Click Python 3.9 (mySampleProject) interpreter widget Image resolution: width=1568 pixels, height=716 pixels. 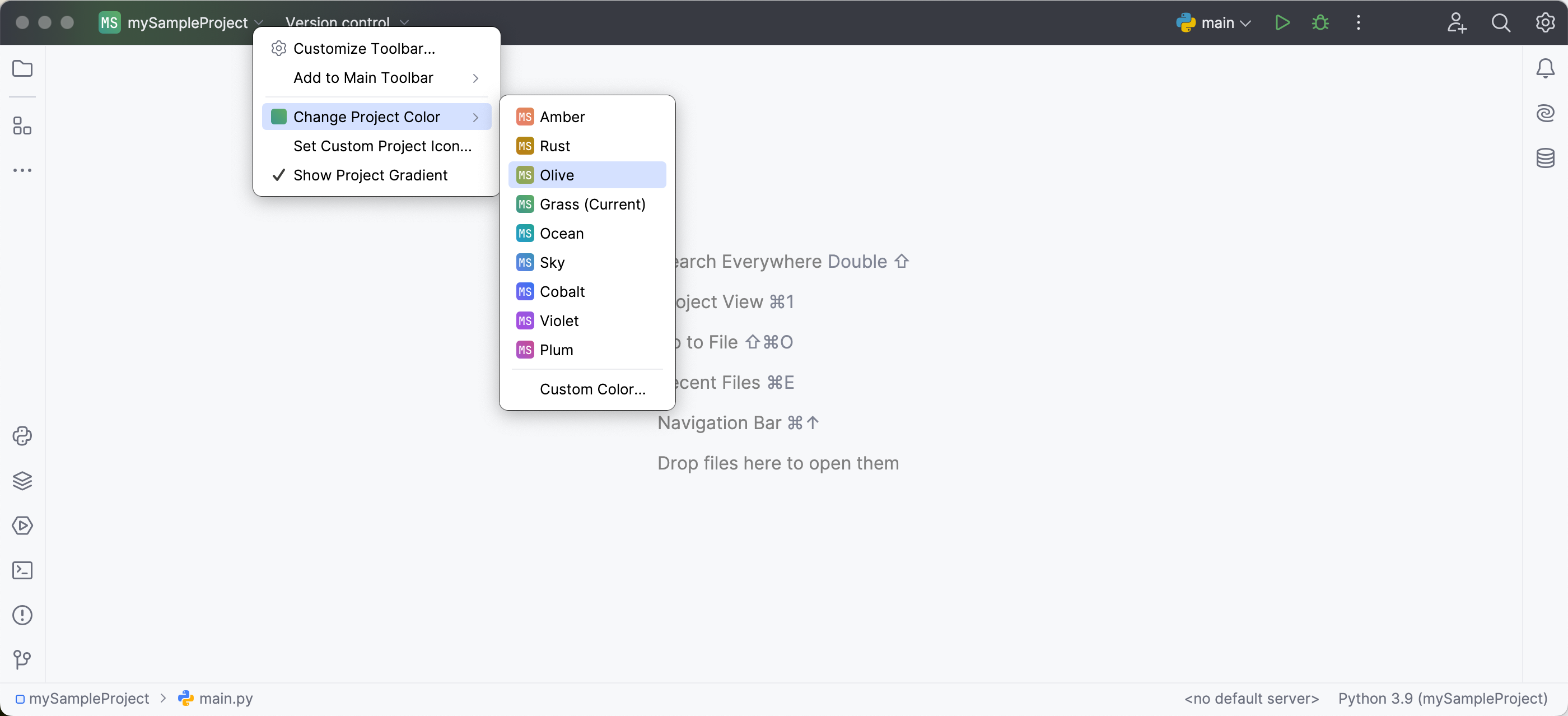[1443, 698]
